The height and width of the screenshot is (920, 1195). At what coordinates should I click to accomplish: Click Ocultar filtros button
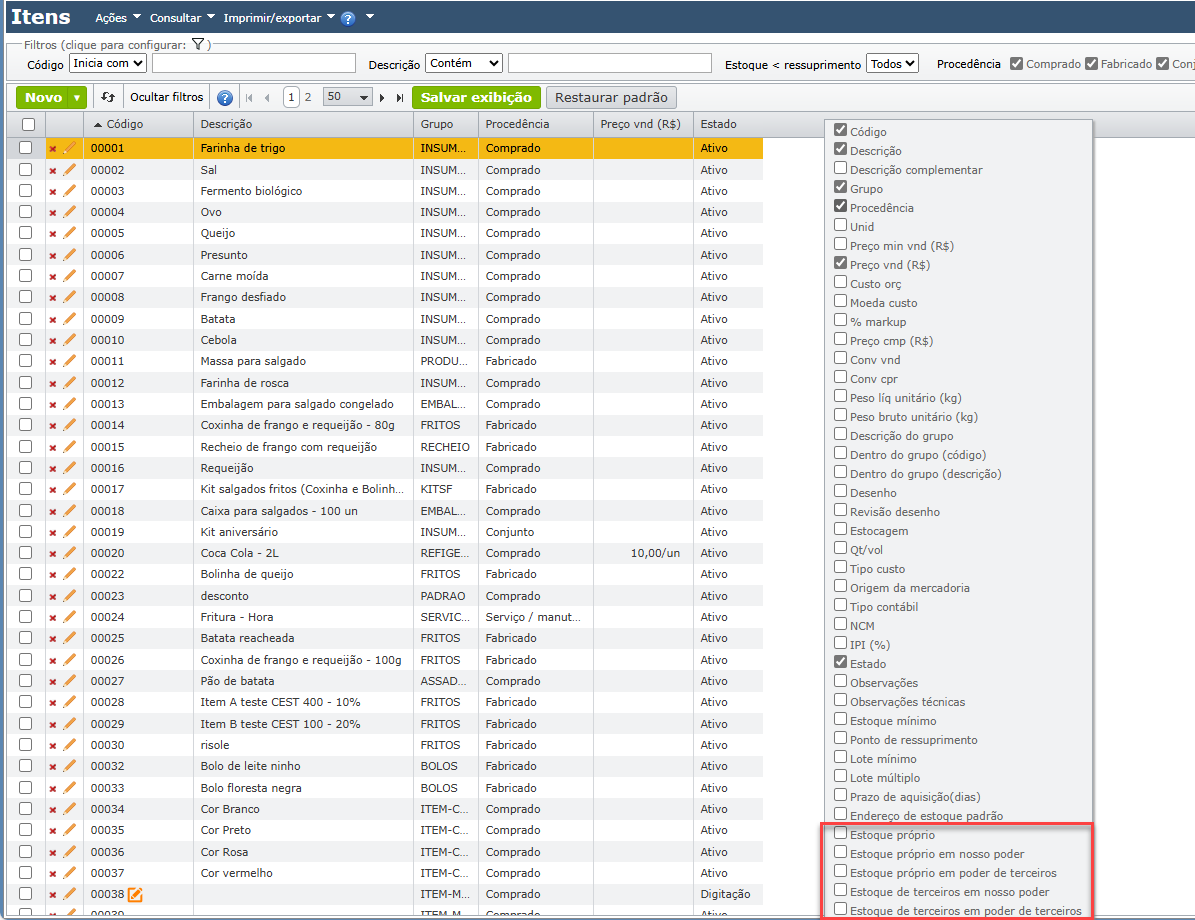click(x=167, y=98)
